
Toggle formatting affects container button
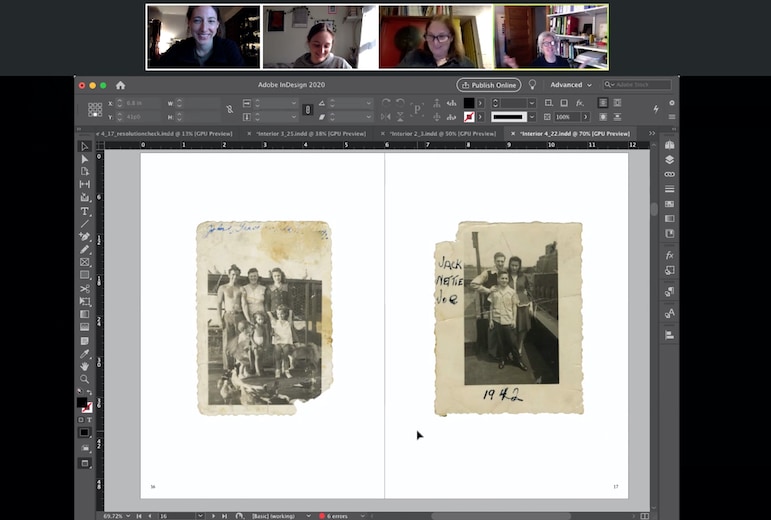[81, 420]
